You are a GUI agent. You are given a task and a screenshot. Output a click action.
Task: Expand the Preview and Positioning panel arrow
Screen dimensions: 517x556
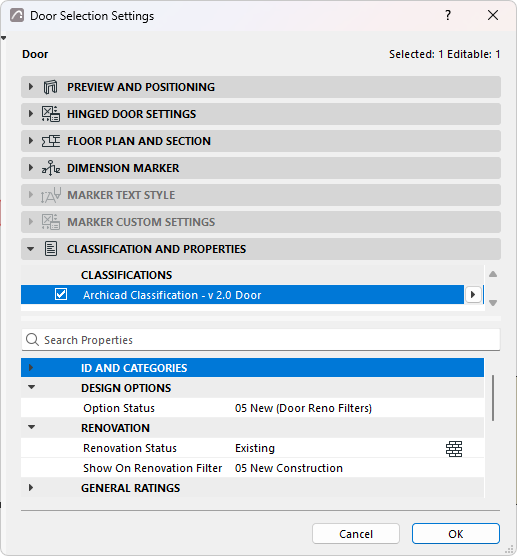(31, 87)
